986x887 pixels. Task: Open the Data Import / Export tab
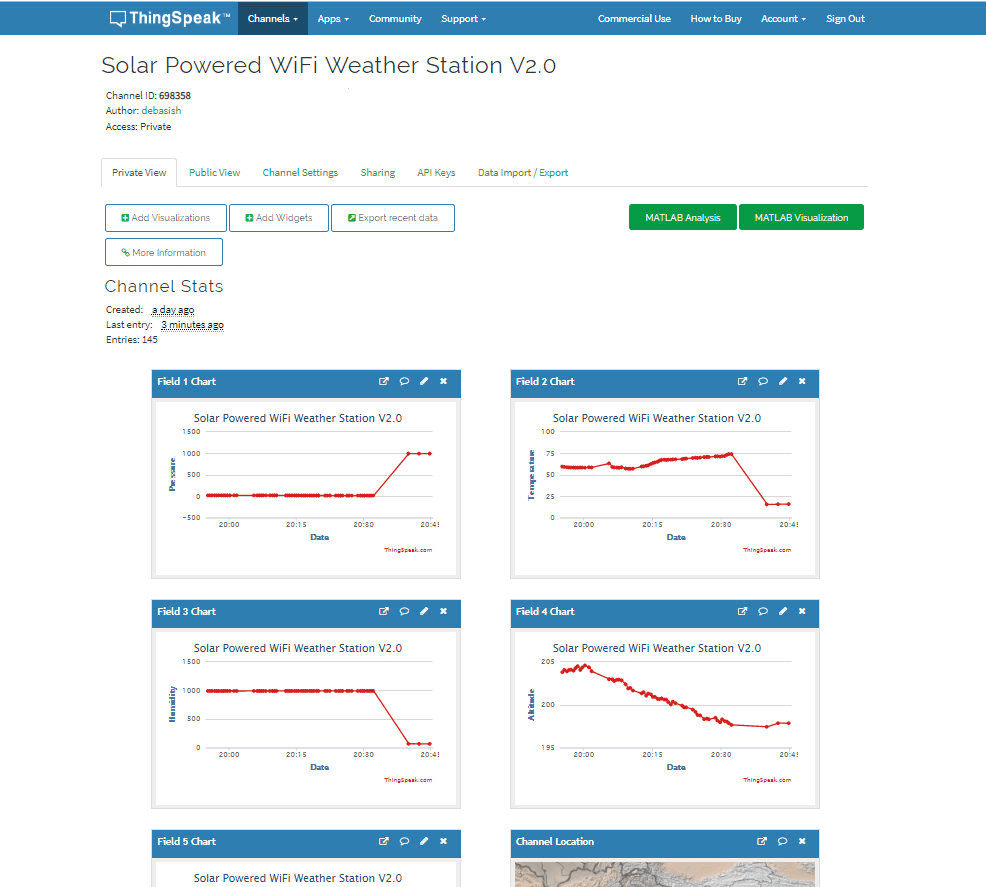pos(523,172)
